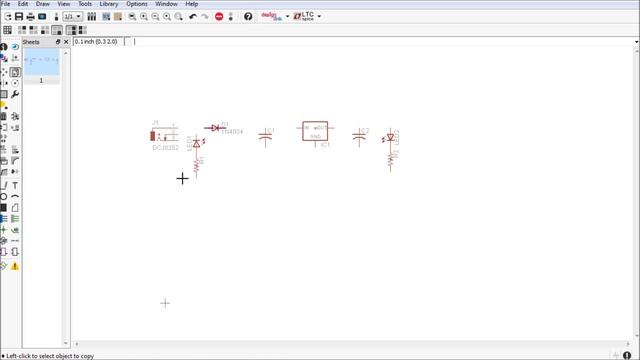Click the LTC Spice logo button
The image size is (640, 360).
tap(304, 16)
